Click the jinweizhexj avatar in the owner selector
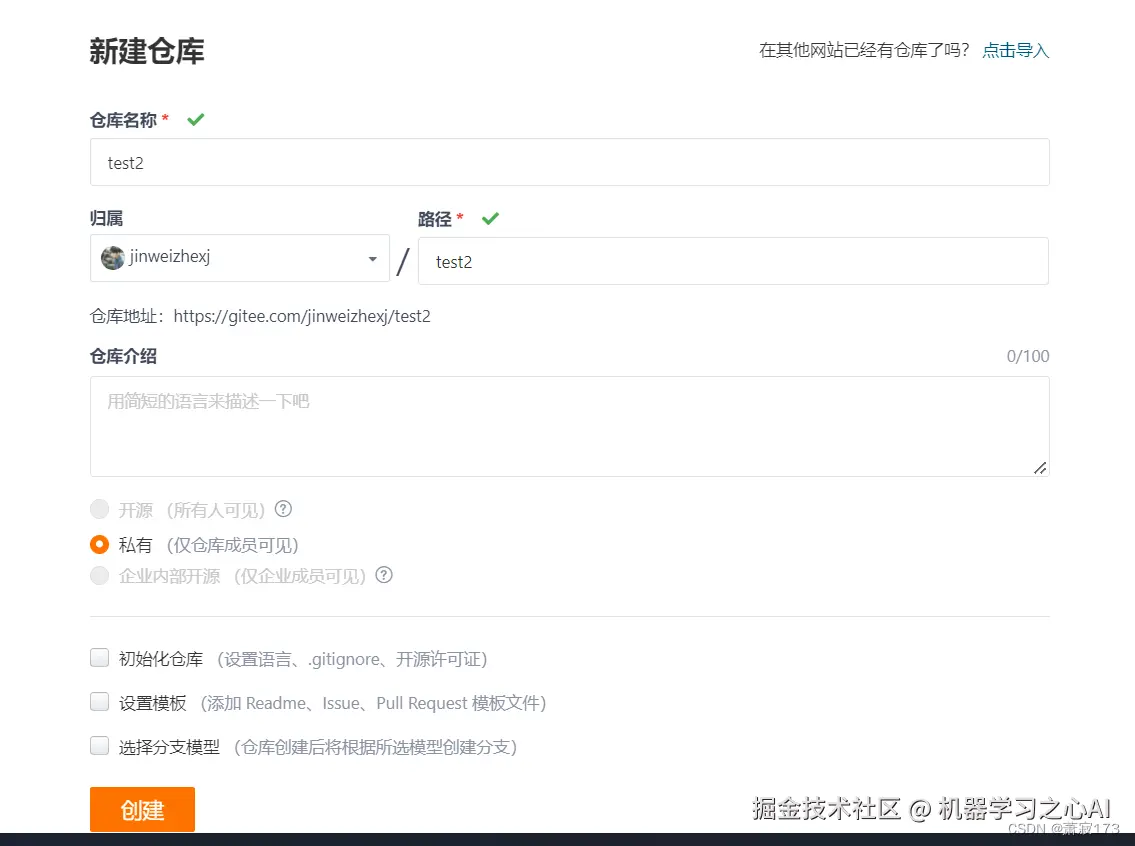 coord(113,257)
